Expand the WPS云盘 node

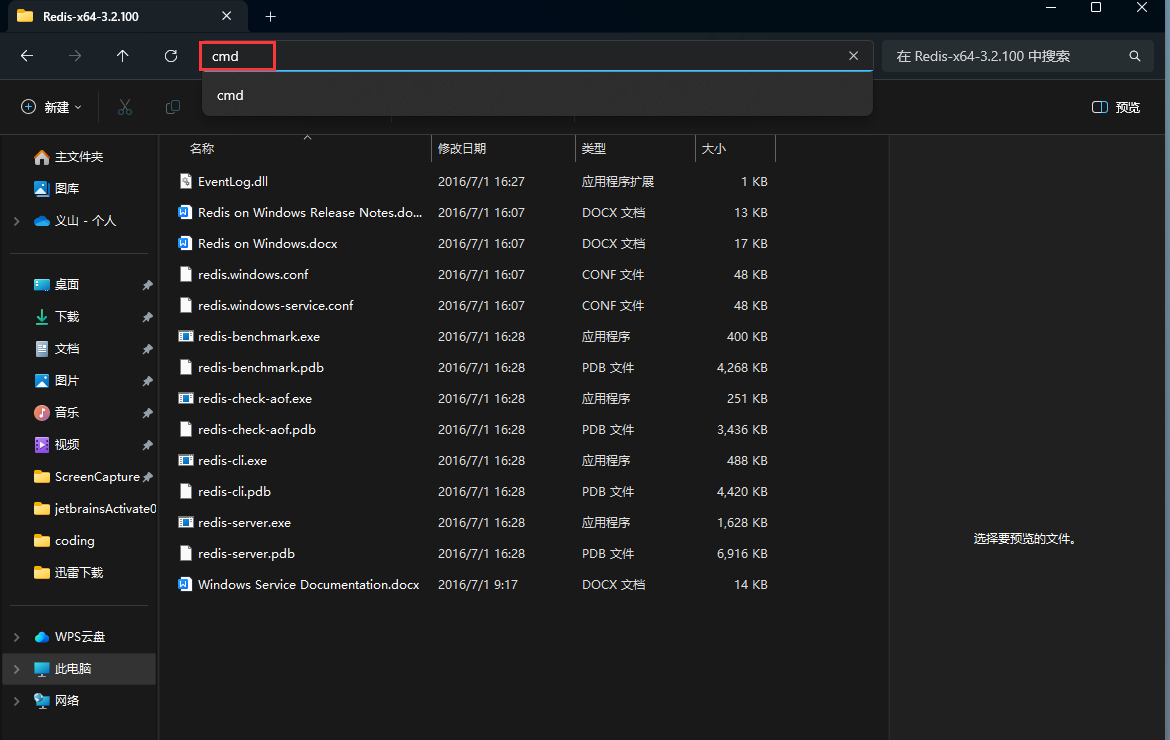coord(16,637)
